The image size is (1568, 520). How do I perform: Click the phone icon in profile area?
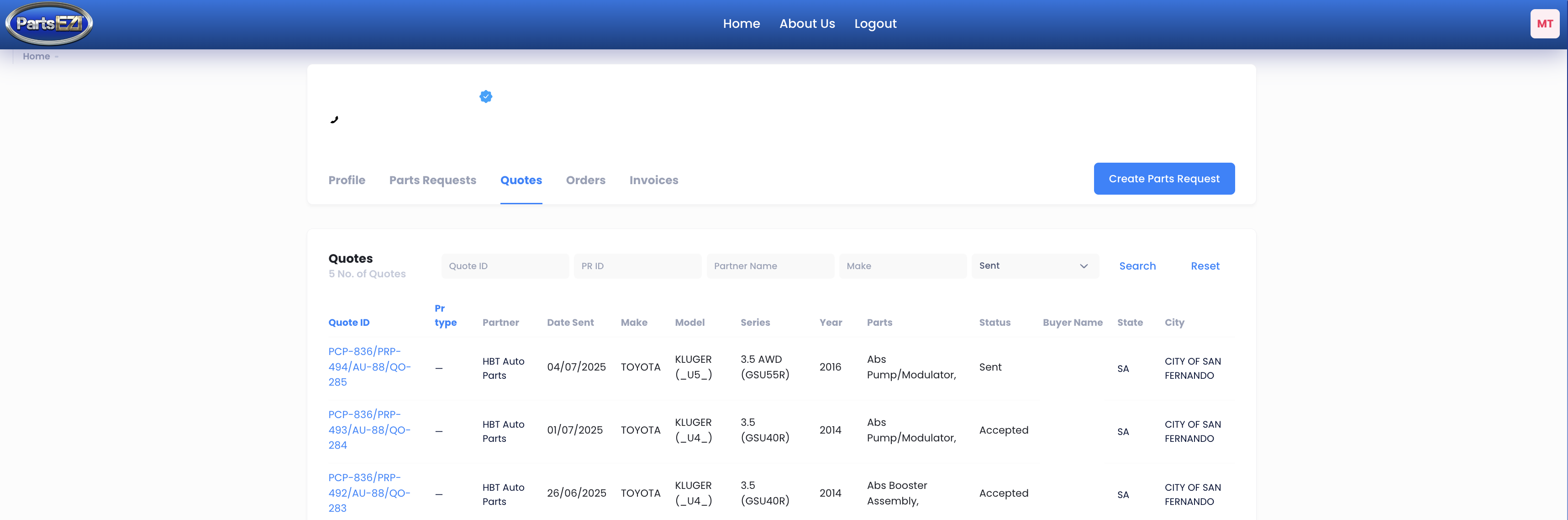[334, 119]
